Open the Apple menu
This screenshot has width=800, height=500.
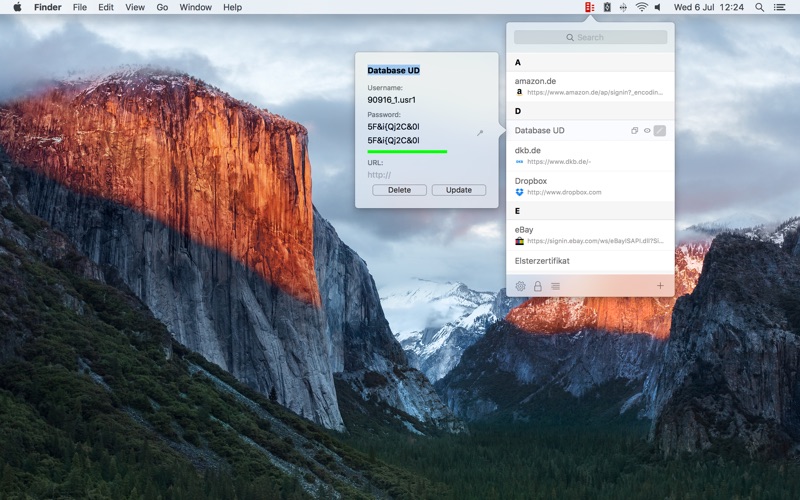click(x=17, y=7)
